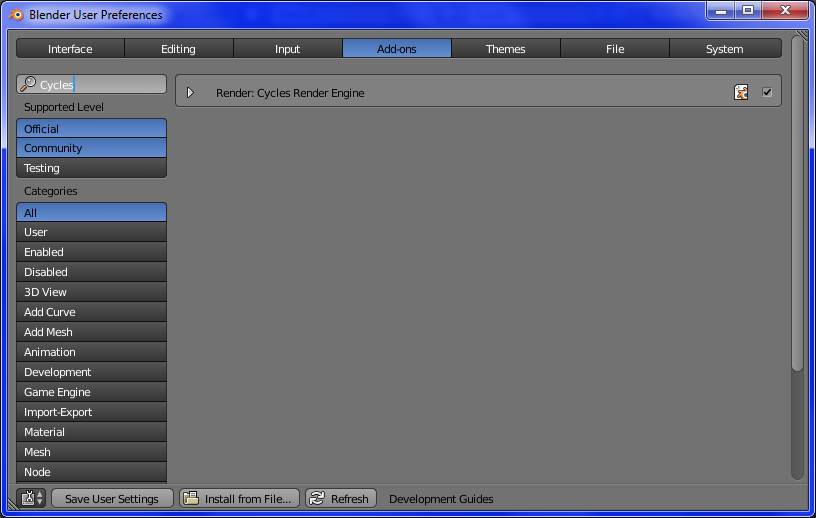Click Save User Settings button
This screenshot has height=518, width=816.
coord(112,498)
